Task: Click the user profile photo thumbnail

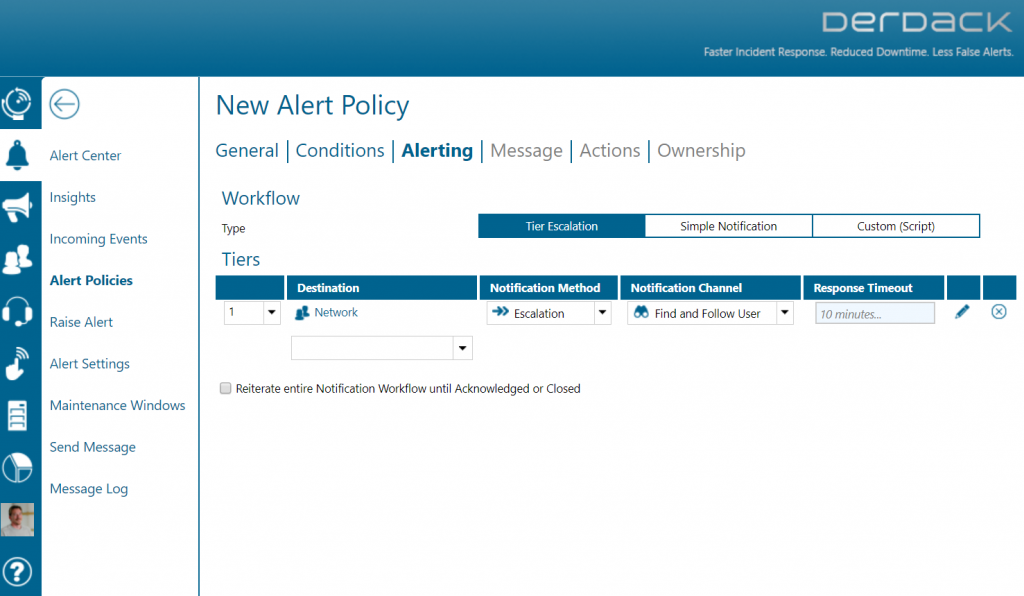Action: pyautogui.click(x=18, y=520)
